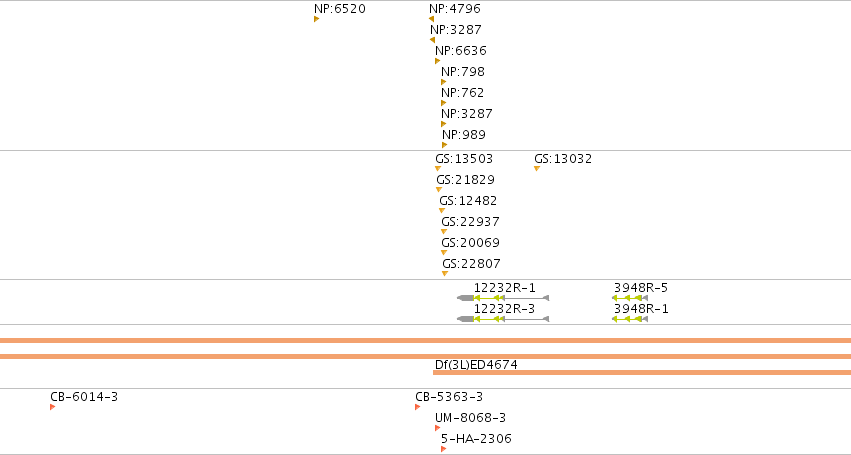Select the red triangle below 5-HA-2306
This screenshot has width=851, height=455.
(x=443, y=449)
